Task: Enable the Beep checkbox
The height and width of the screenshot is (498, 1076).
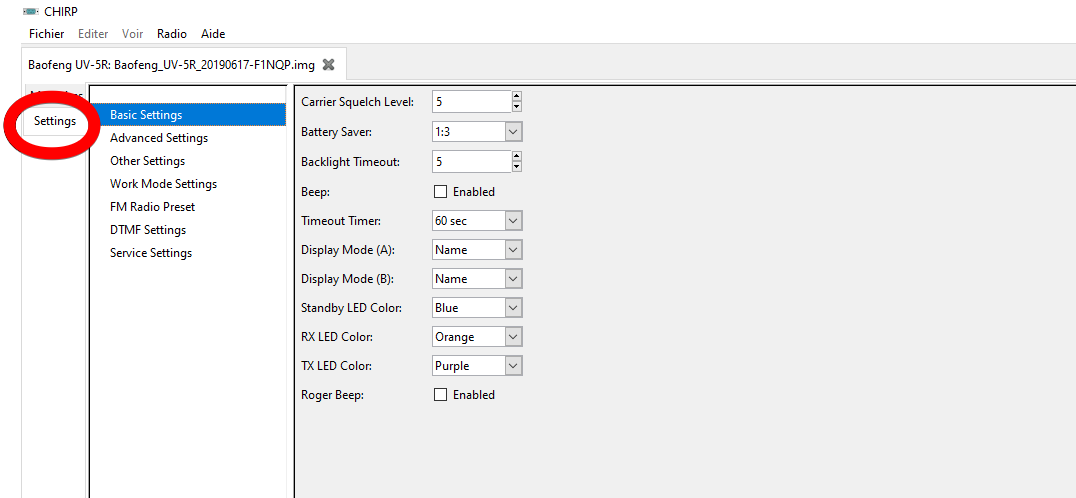Action: 441,191
